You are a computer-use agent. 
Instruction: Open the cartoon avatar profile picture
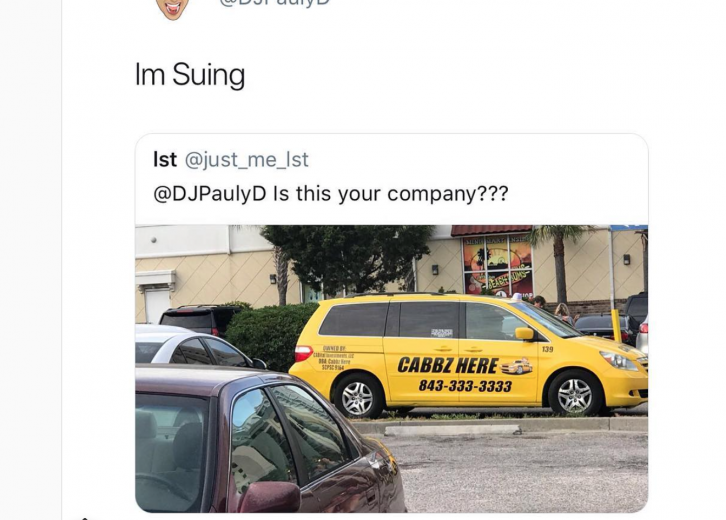tap(172, 9)
